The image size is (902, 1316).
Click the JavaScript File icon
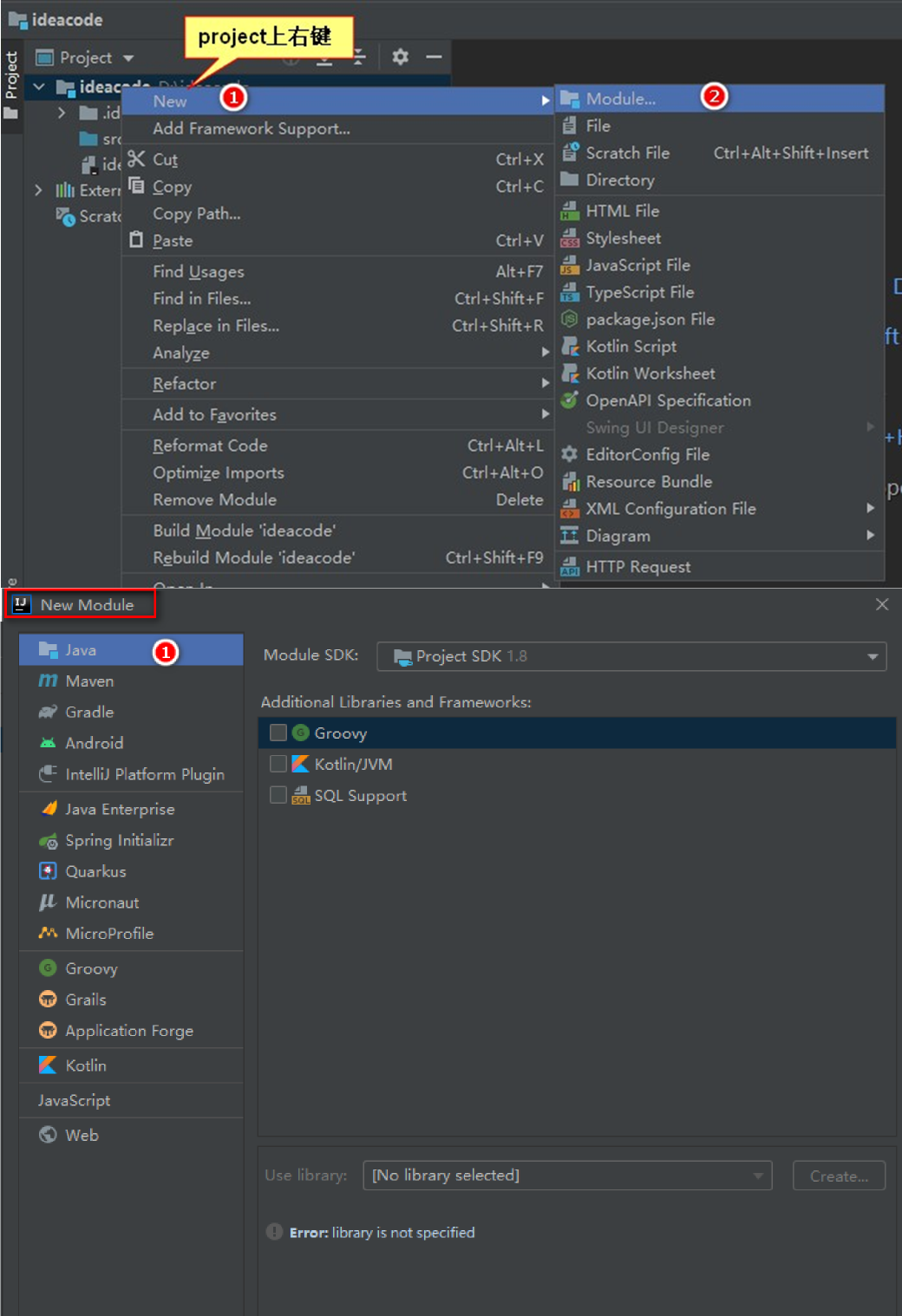click(x=569, y=264)
